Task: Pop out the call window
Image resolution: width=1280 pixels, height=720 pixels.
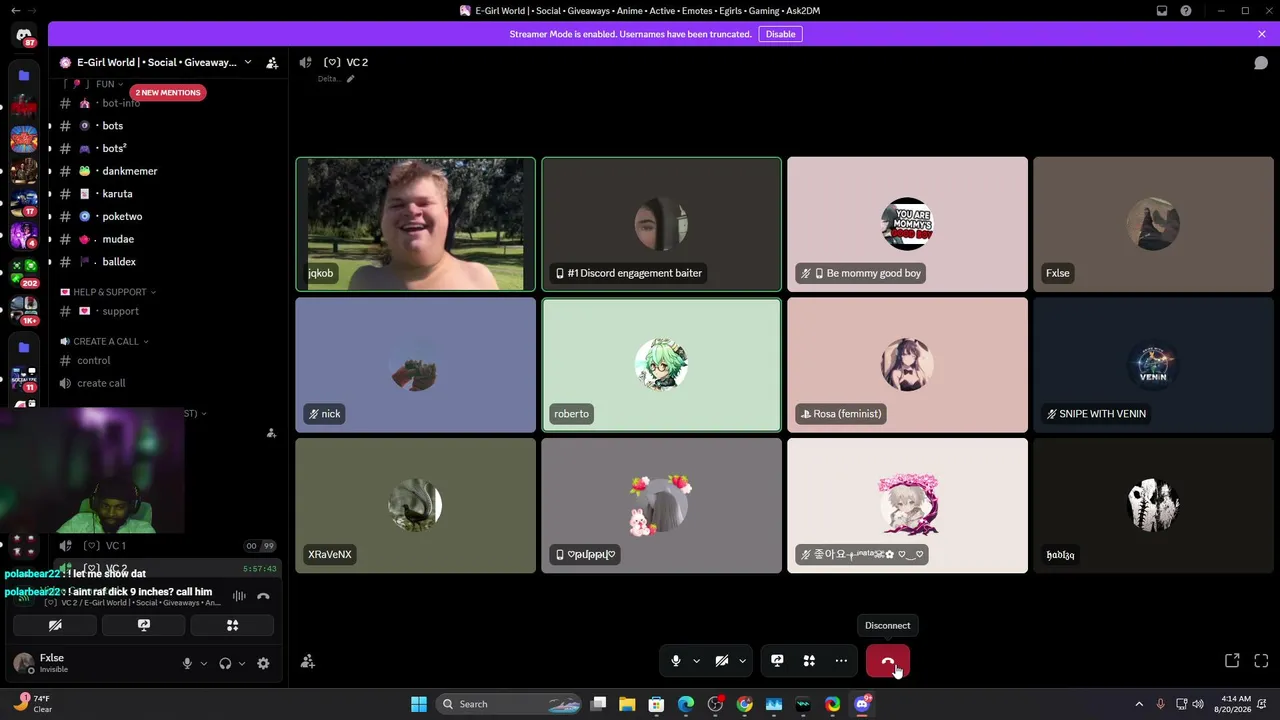Action: tap(1232, 661)
